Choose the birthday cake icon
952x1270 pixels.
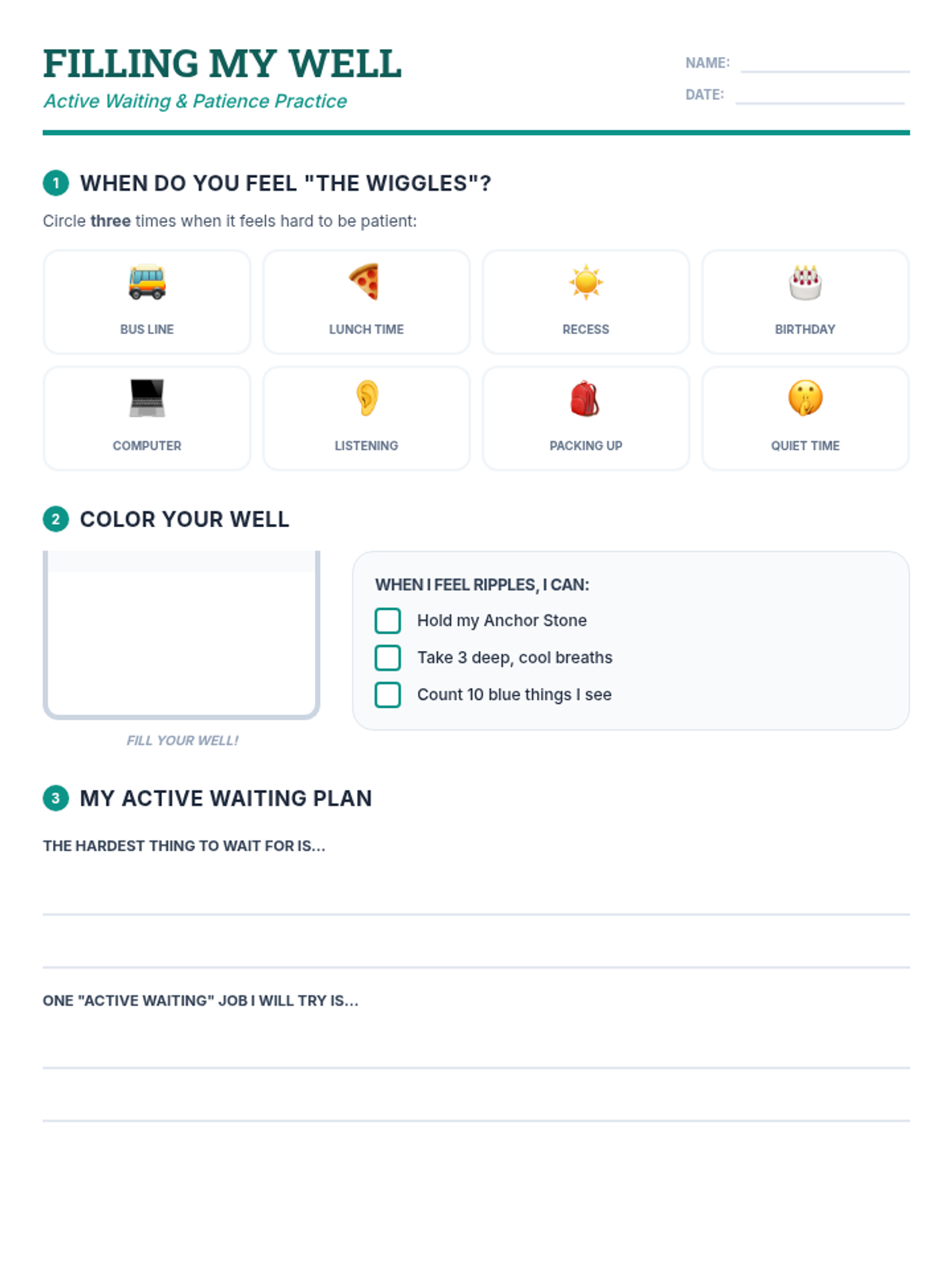805,282
